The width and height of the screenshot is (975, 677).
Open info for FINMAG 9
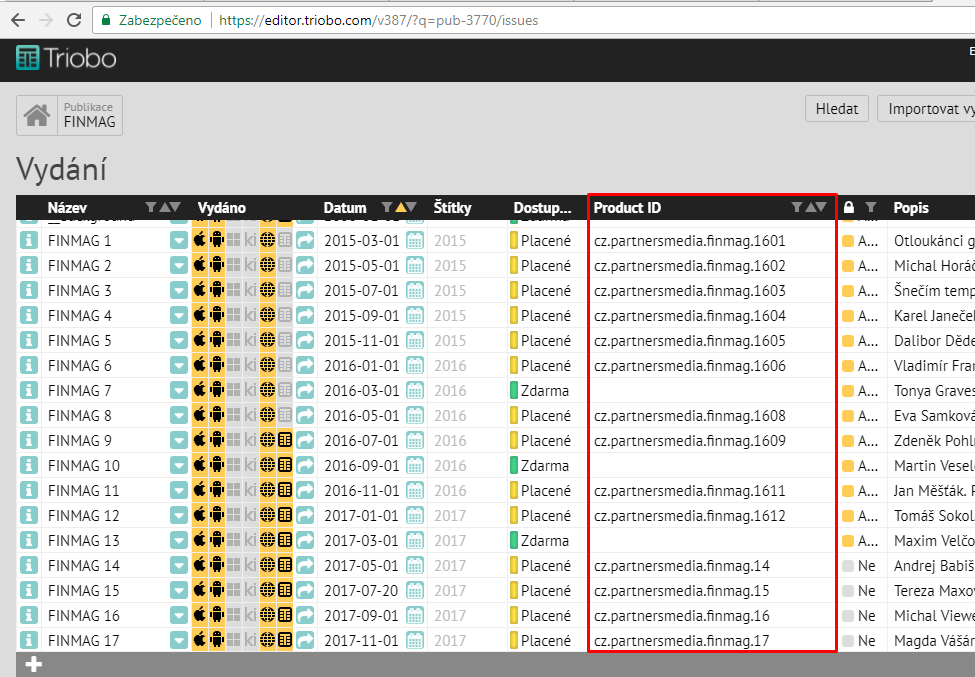(x=29, y=441)
